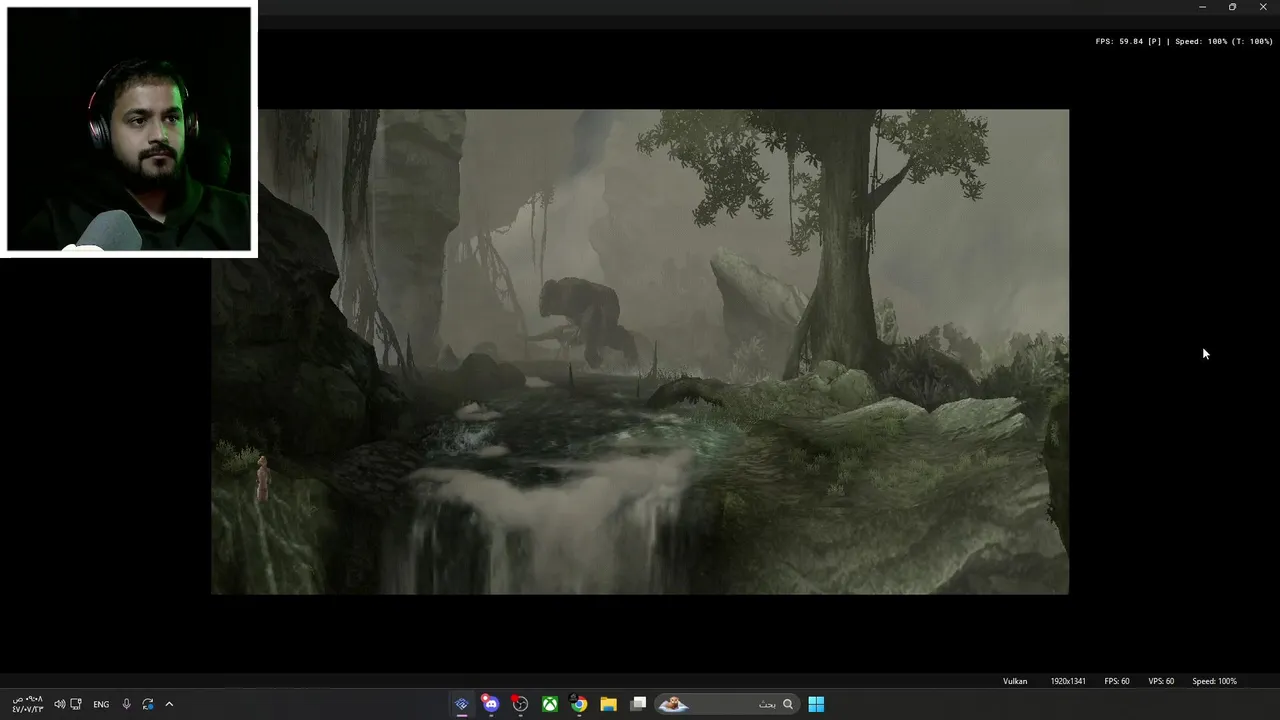The width and height of the screenshot is (1280, 720).
Task: Open the OBS Studio taskbar icon
Action: 520,704
